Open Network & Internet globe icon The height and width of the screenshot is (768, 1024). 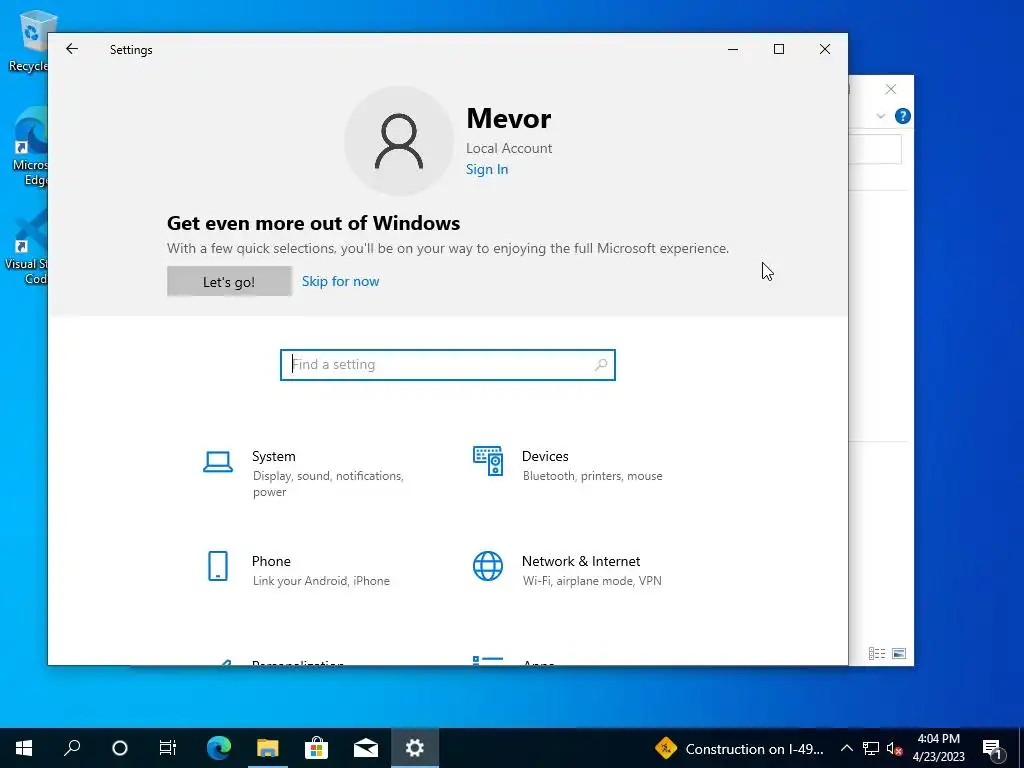click(488, 566)
